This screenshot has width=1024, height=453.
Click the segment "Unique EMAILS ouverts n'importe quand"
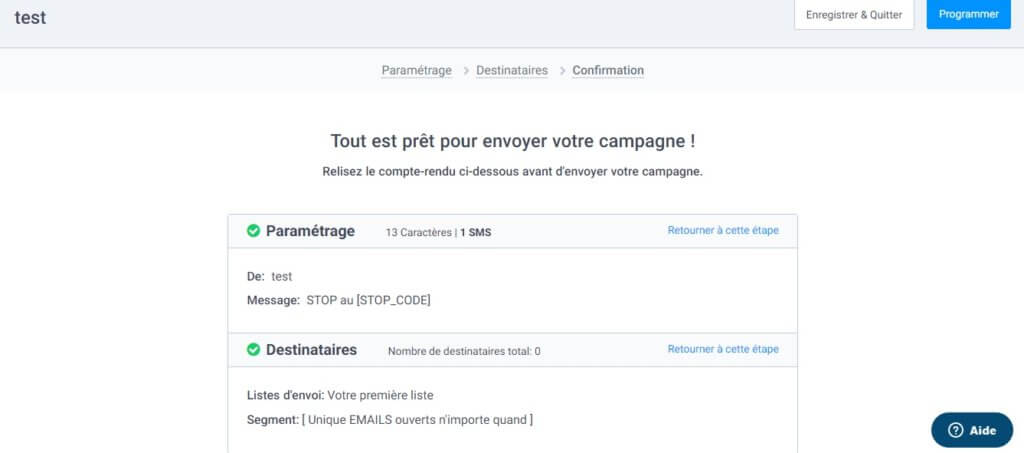tap(417, 420)
